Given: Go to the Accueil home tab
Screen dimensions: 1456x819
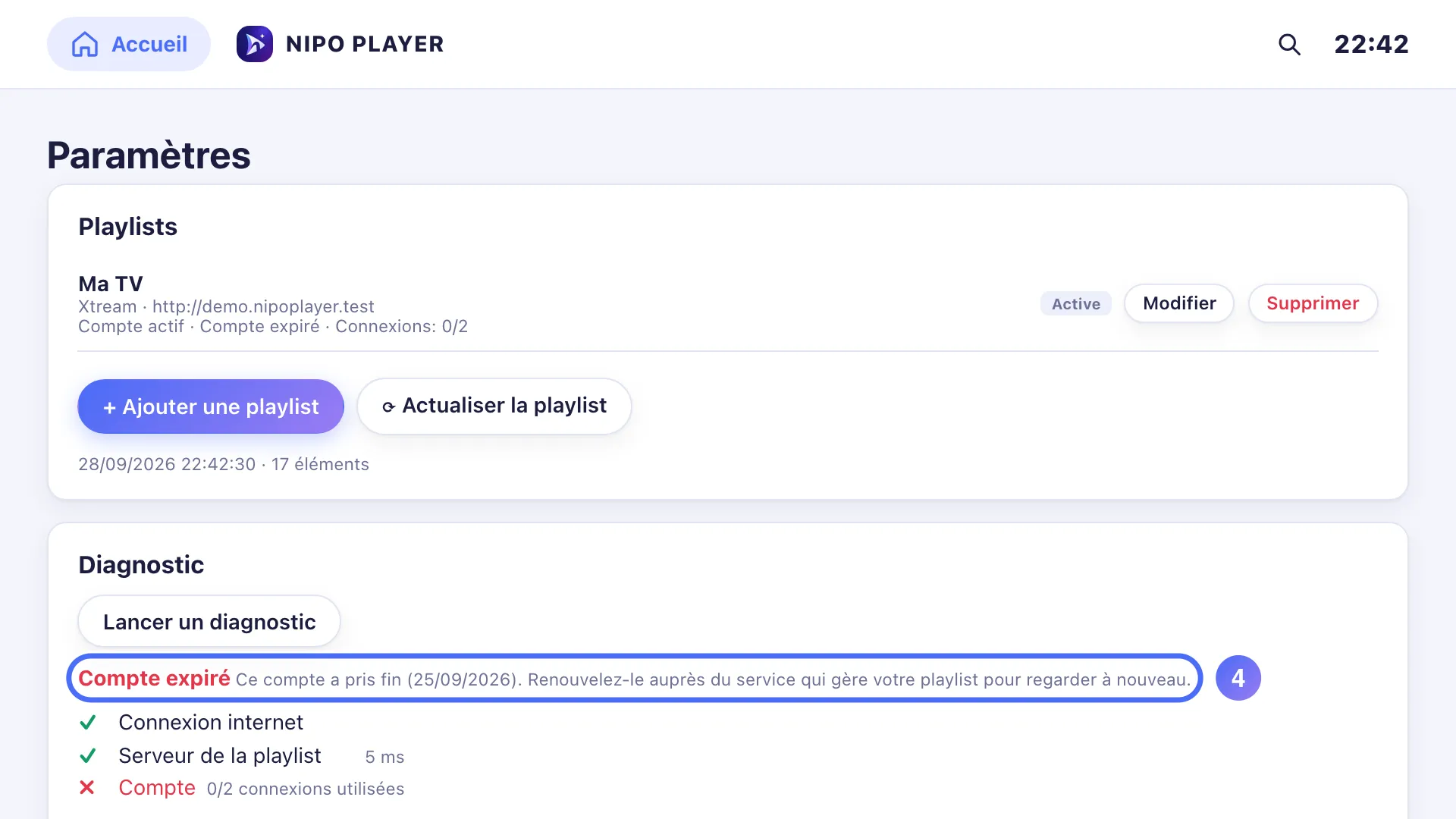Looking at the screenshot, I should point(129,44).
